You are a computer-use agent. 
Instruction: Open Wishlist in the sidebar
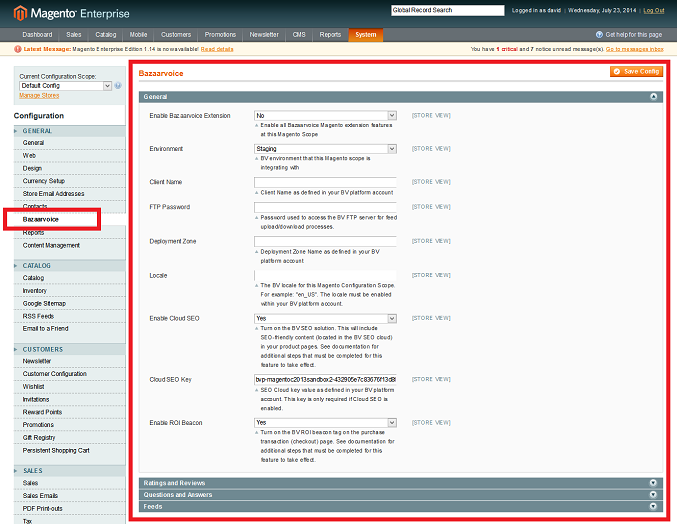[33, 387]
